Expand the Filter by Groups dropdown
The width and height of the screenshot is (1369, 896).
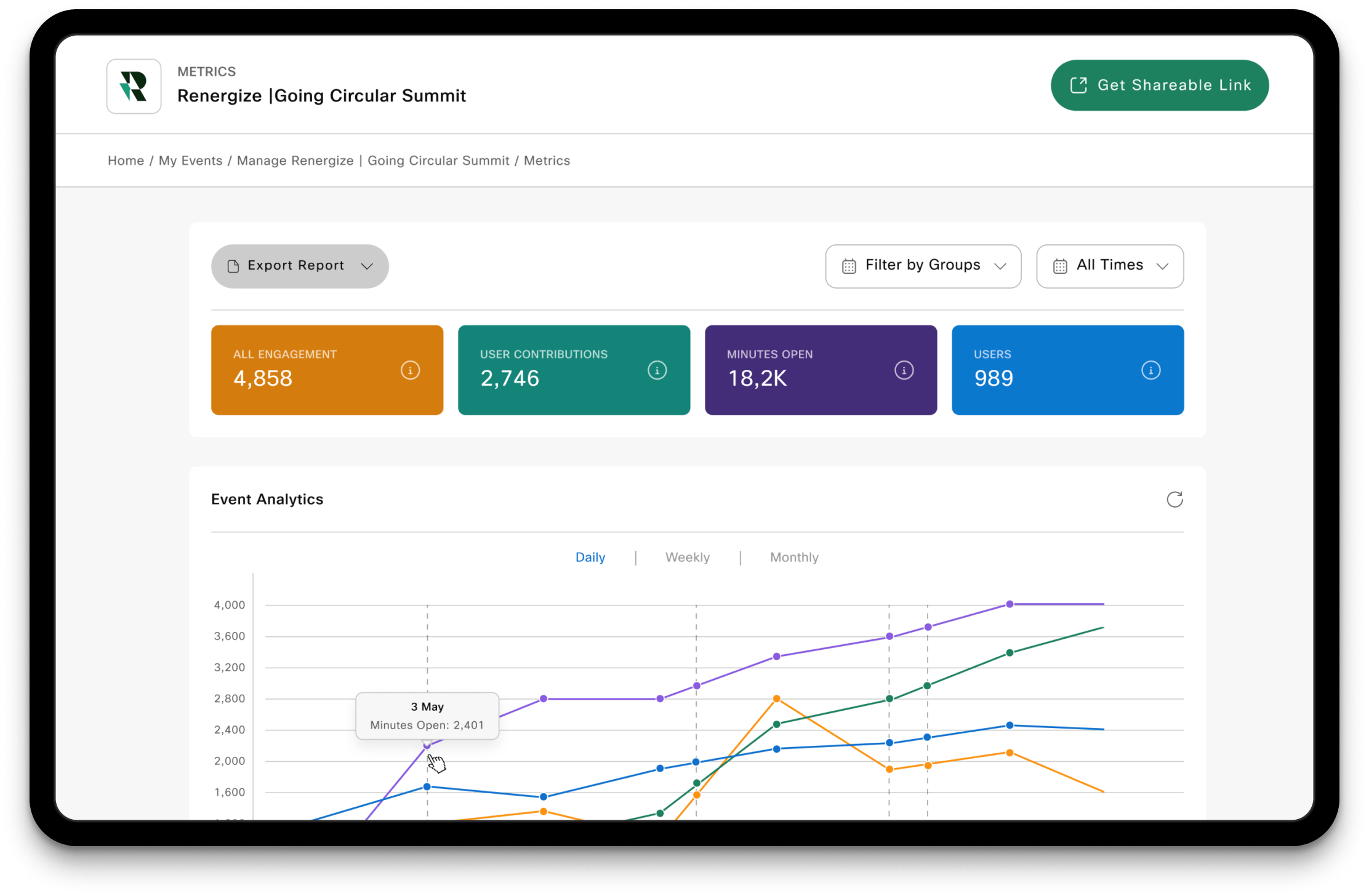click(x=923, y=266)
